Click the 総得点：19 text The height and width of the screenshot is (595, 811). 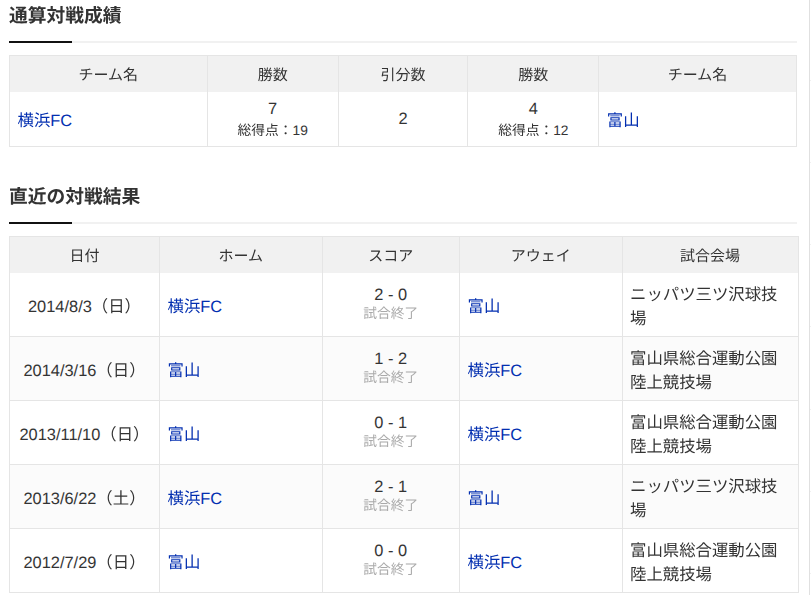point(273,130)
